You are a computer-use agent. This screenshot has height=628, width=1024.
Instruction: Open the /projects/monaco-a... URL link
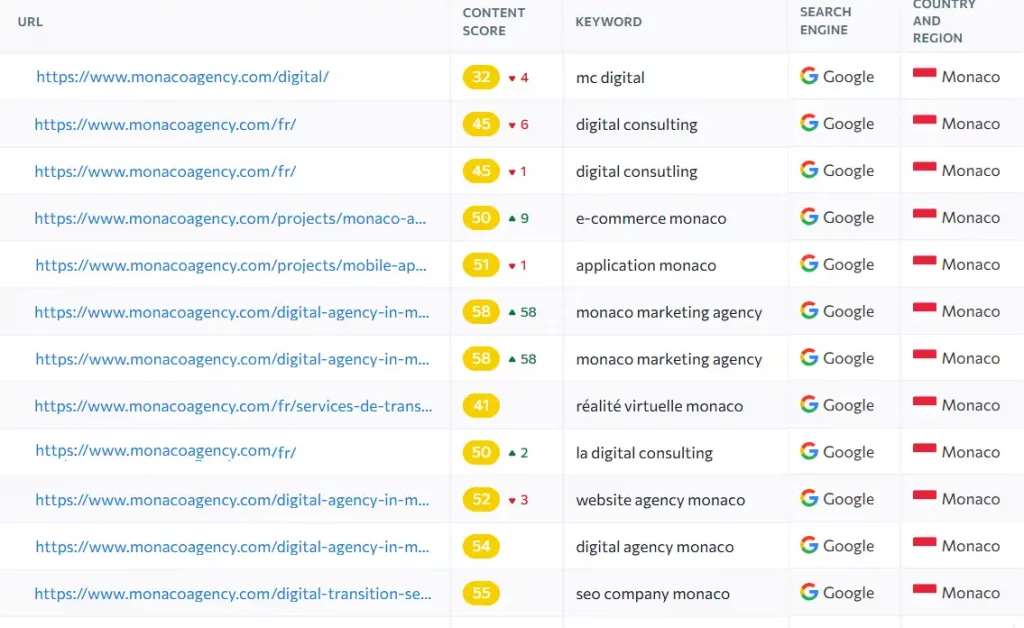231,218
